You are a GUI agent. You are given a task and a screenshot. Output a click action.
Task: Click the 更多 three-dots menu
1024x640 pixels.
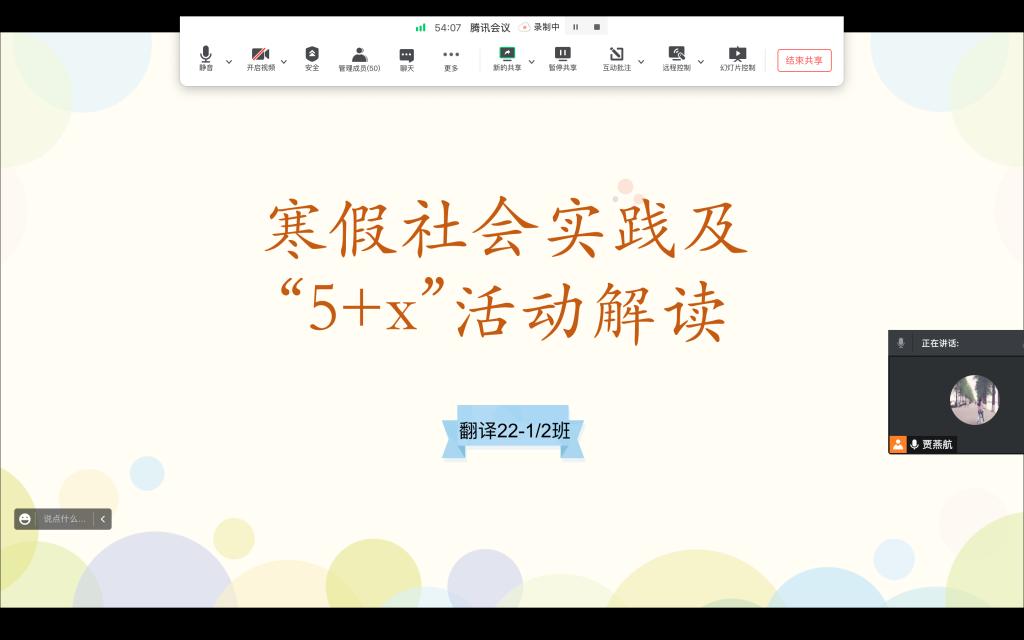451,58
